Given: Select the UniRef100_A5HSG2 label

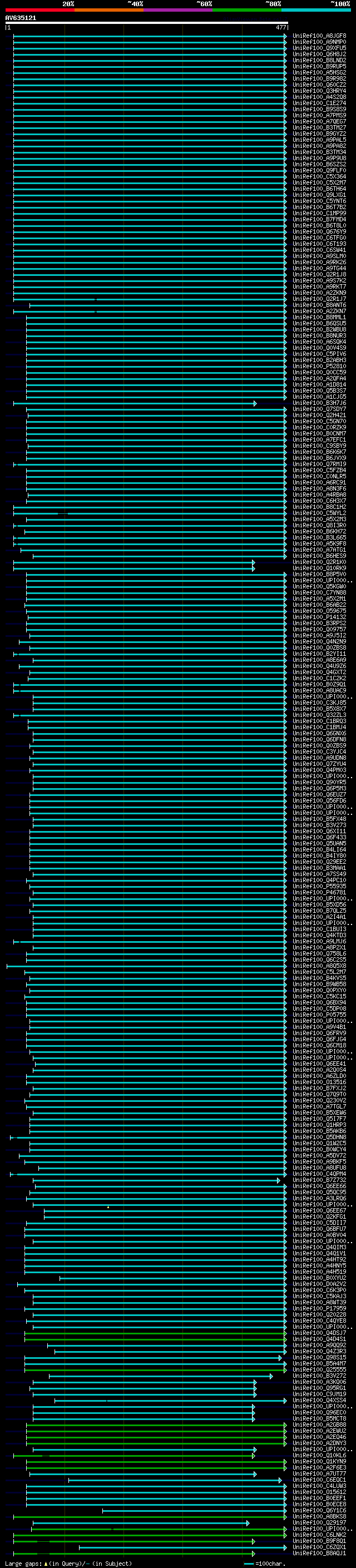Looking at the screenshot, I should (x=319, y=72).
